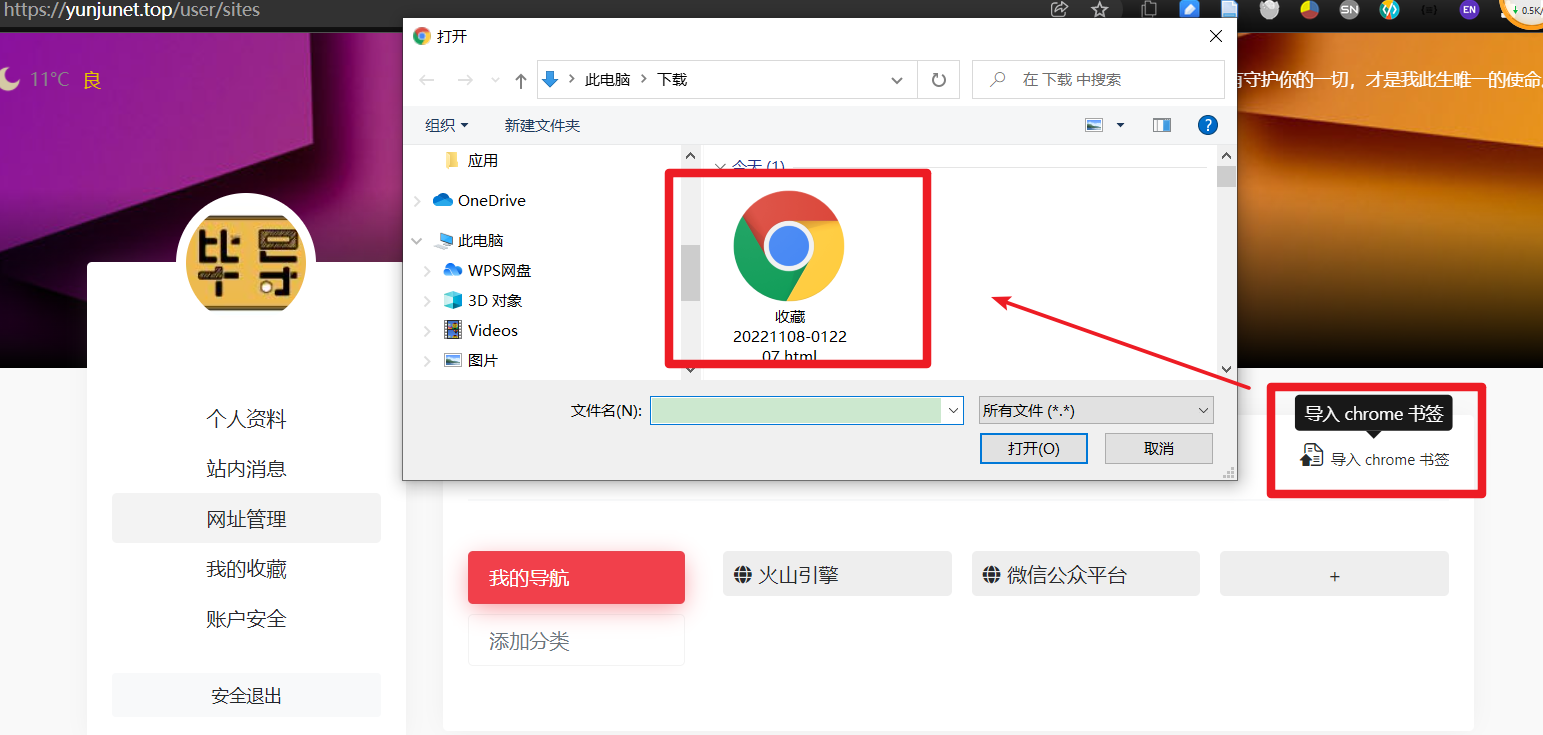Select the 我的导航 category tab

point(576,577)
